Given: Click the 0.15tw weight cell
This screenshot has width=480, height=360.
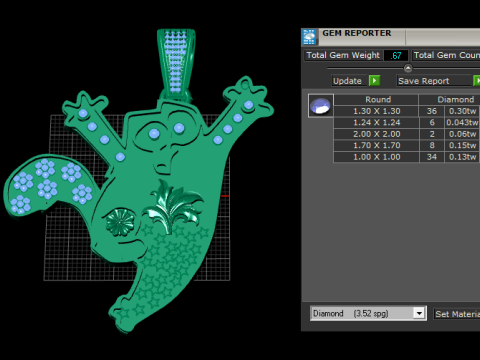Looking at the screenshot, I should tap(462, 145).
